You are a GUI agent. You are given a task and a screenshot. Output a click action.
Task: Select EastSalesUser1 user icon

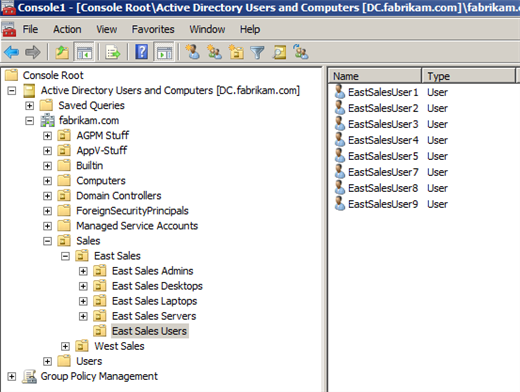click(340, 92)
